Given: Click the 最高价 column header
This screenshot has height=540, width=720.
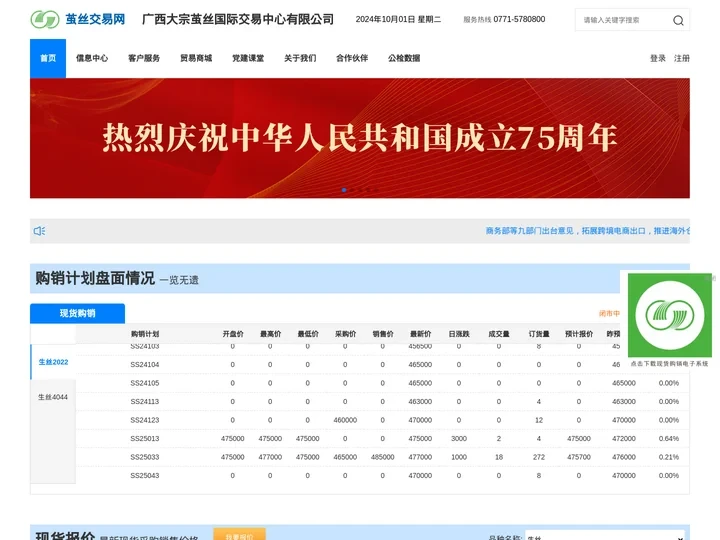Looking at the screenshot, I should [x=270, y=334].
